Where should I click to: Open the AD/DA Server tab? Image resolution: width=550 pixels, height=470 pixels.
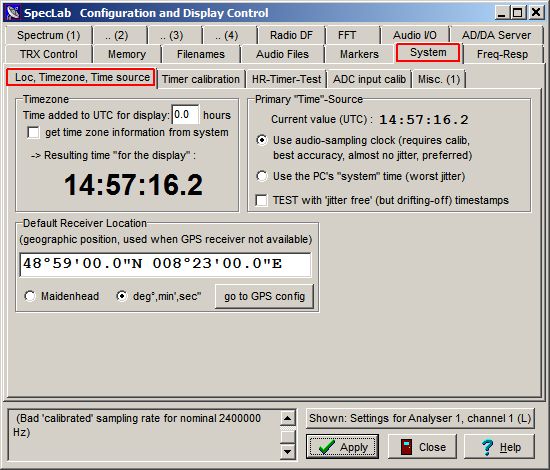coord(496,35)
